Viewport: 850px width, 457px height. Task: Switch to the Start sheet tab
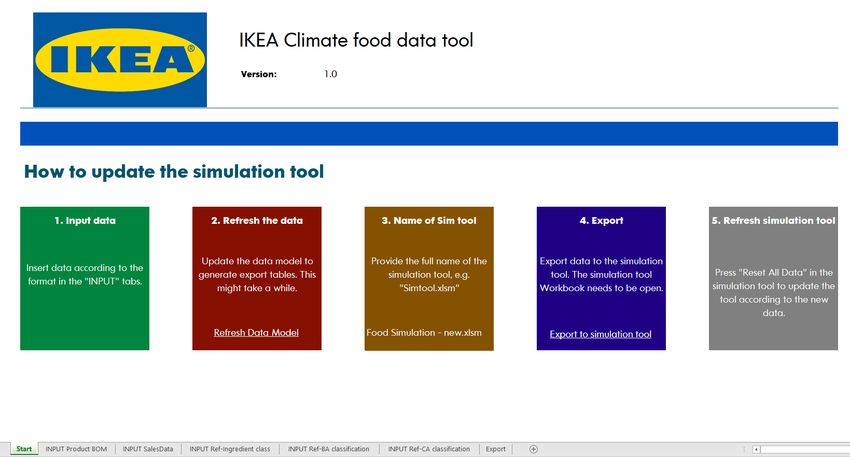pos(24,449)
